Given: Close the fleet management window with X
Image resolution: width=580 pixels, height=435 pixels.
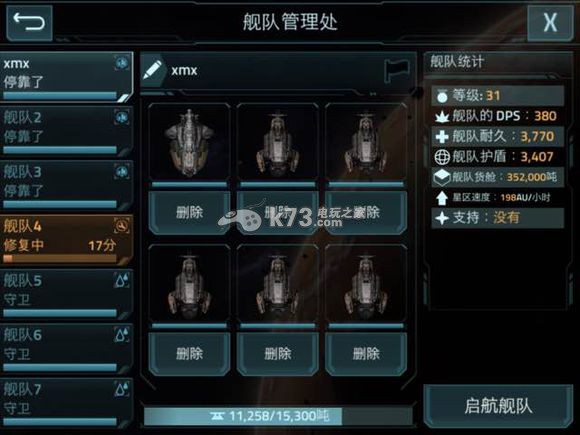Looking at the screenshot, I should click(550, 23).
